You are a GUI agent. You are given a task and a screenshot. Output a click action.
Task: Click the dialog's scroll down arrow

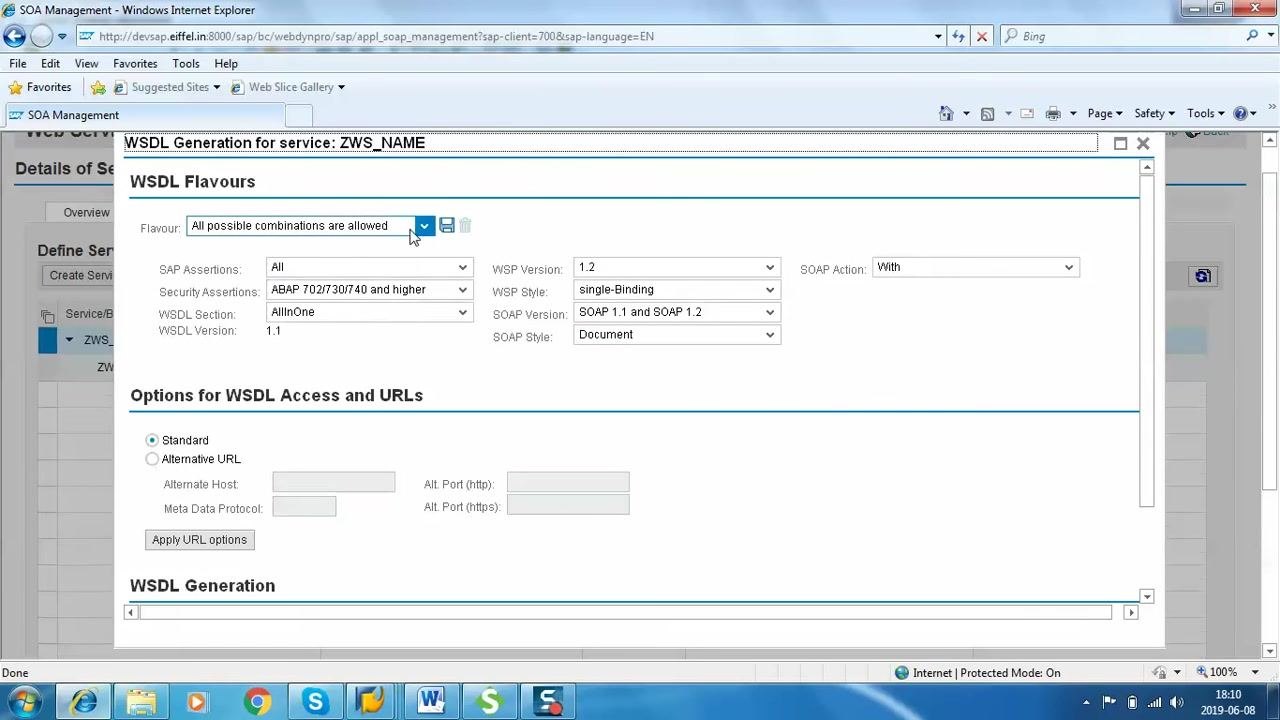pos(1147,597)
